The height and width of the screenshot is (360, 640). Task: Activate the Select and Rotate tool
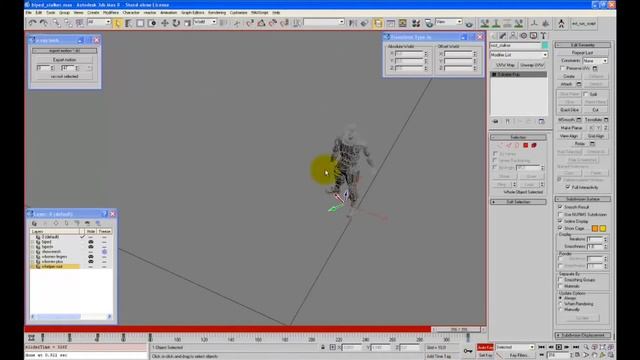[x=176, y=23]
